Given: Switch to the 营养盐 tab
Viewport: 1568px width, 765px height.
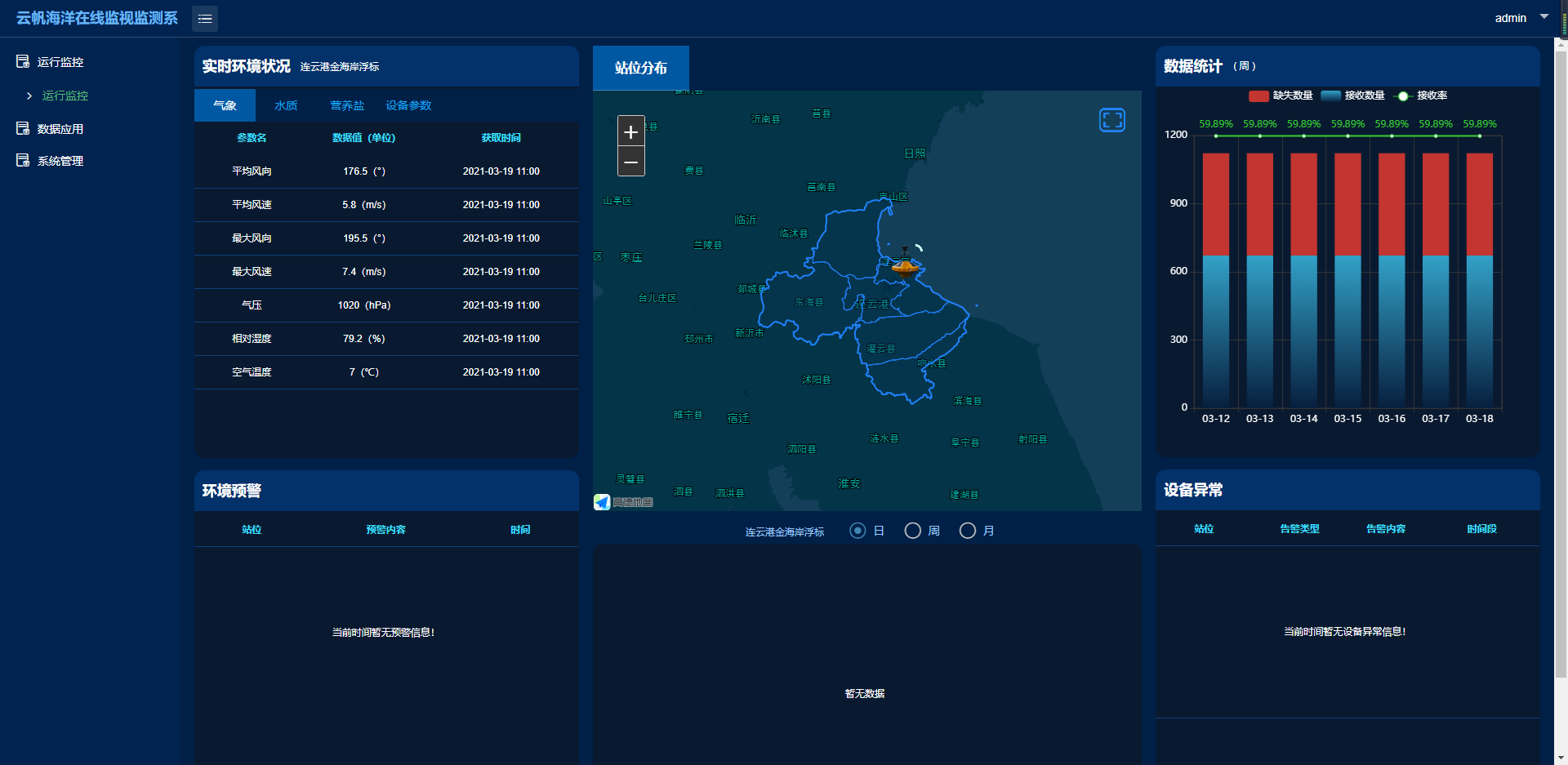Looking at the screenshot, I should tap(347, 105).
